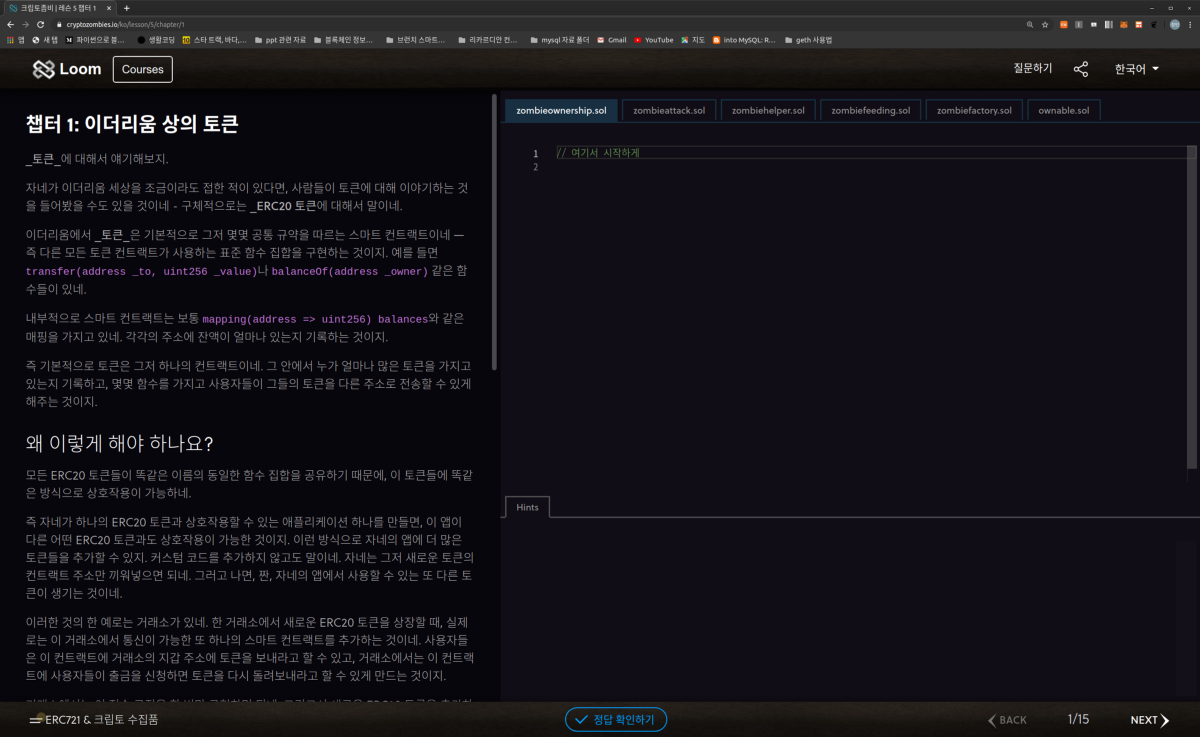
Task: Click the 파이썬으로 블 Medium bookmark
Action: coord(95,40)
